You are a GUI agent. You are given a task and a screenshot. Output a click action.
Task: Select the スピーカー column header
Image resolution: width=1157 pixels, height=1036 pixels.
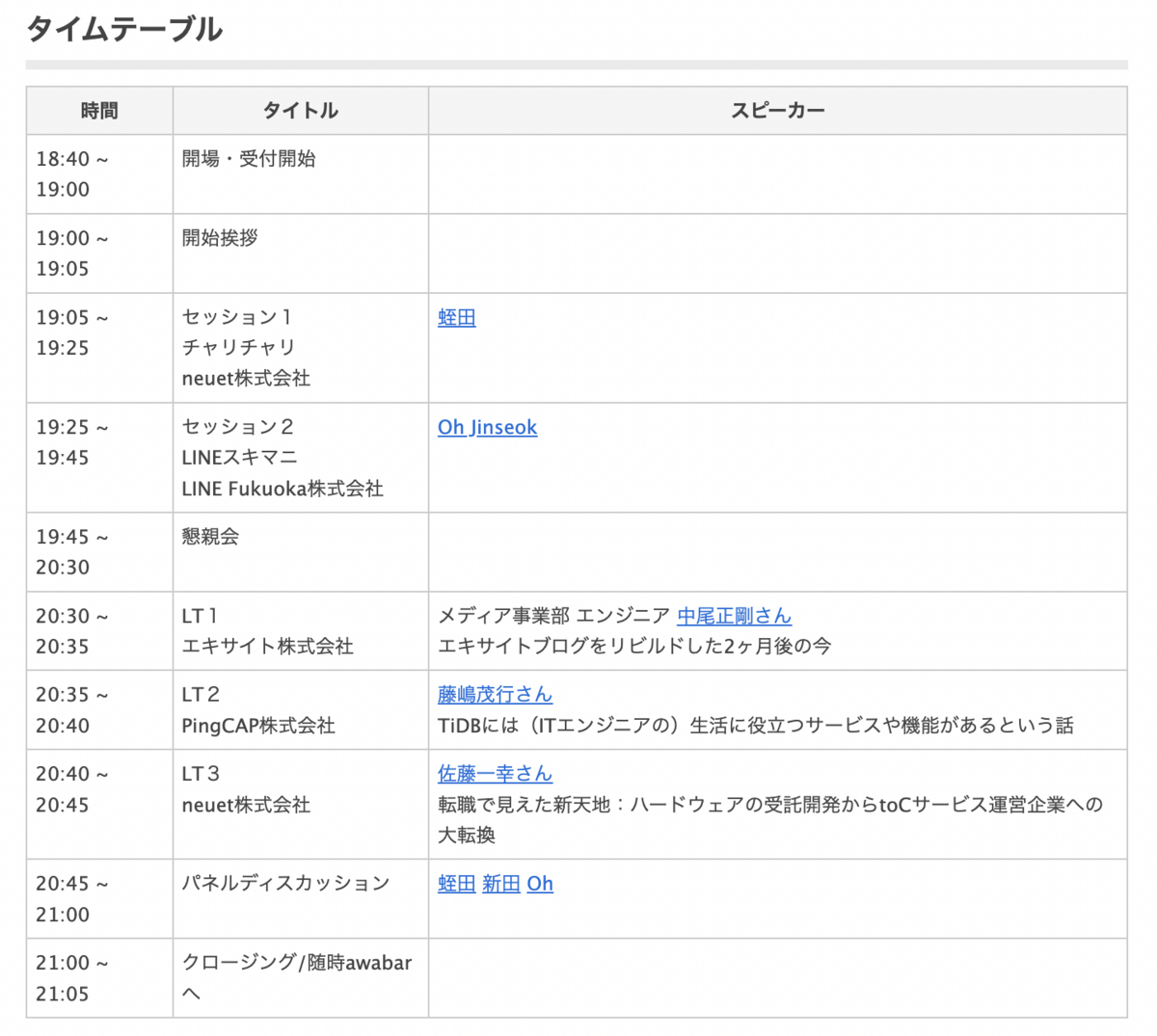coord(778,111)
